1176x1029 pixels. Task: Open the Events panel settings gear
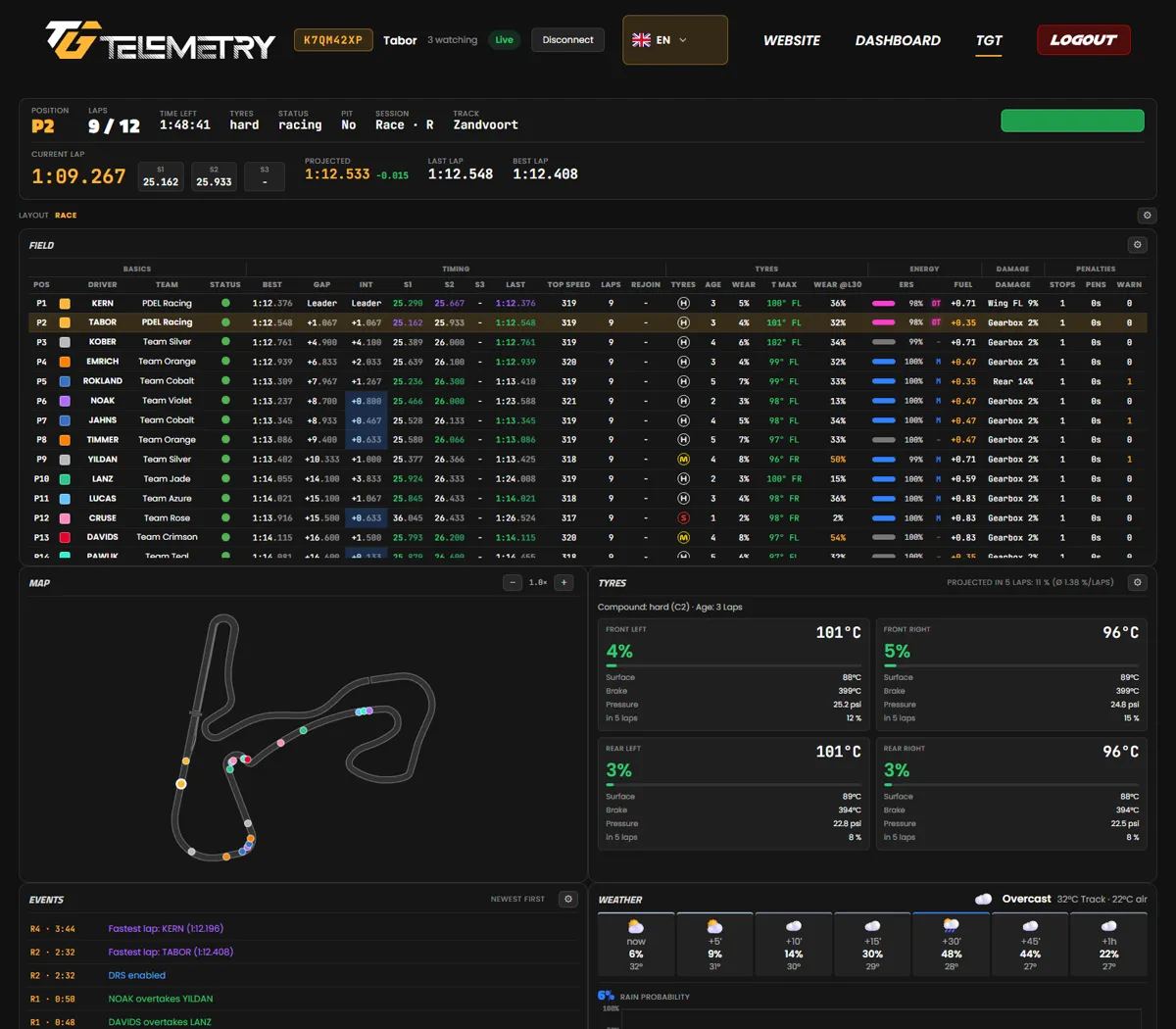(568, 899)
